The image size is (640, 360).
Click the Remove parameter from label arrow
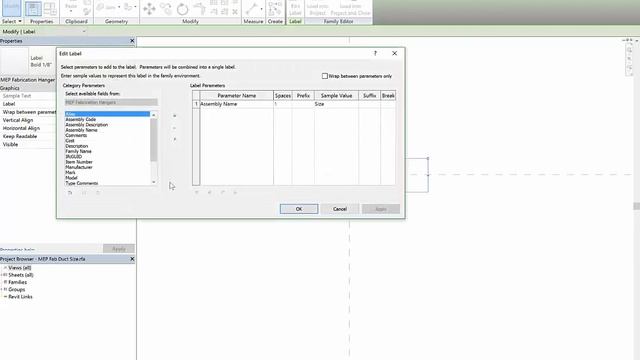click(174, 128)
